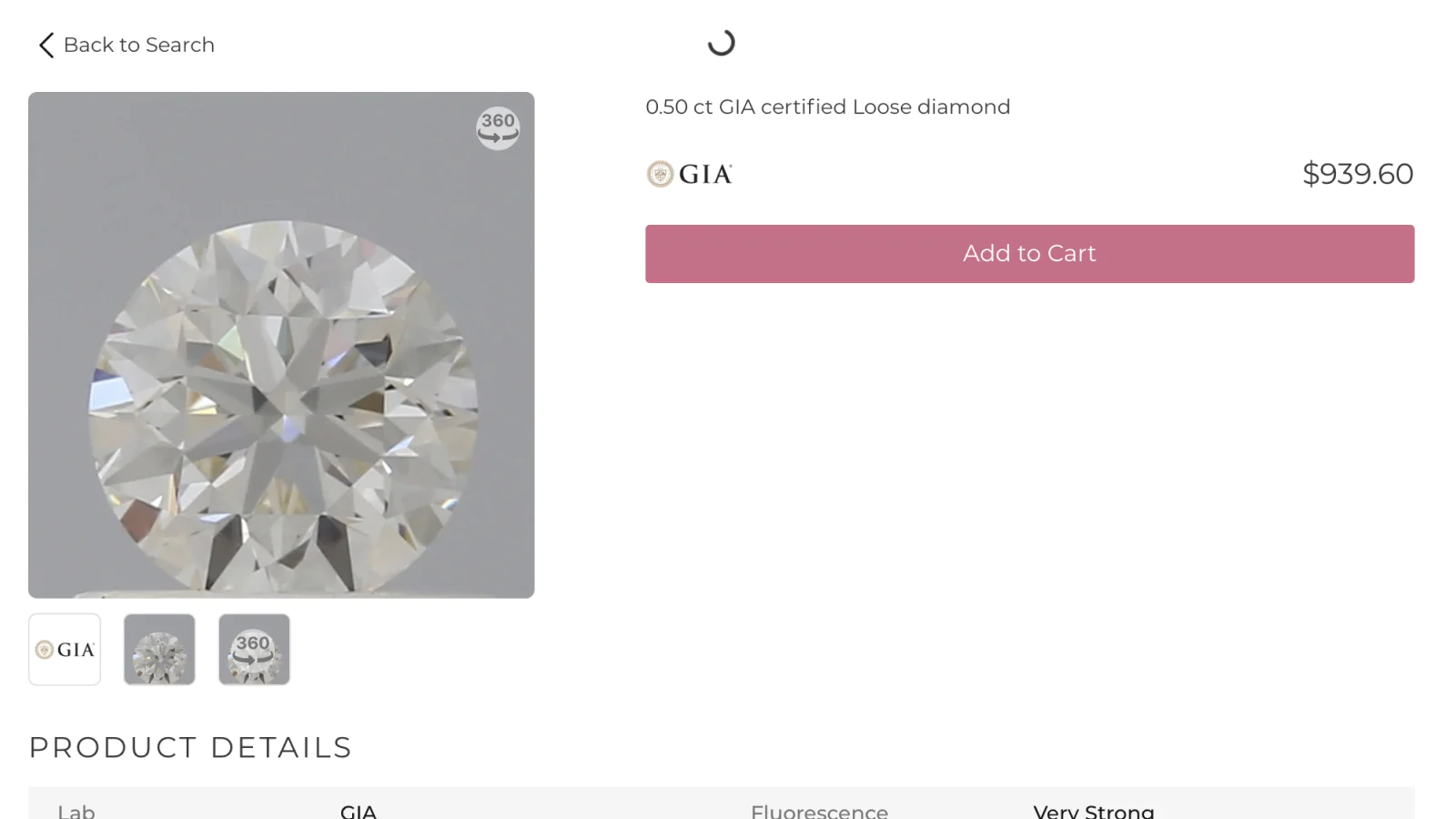
Task: Click the $939.60 price
Action: click(x=1357, y=174)
